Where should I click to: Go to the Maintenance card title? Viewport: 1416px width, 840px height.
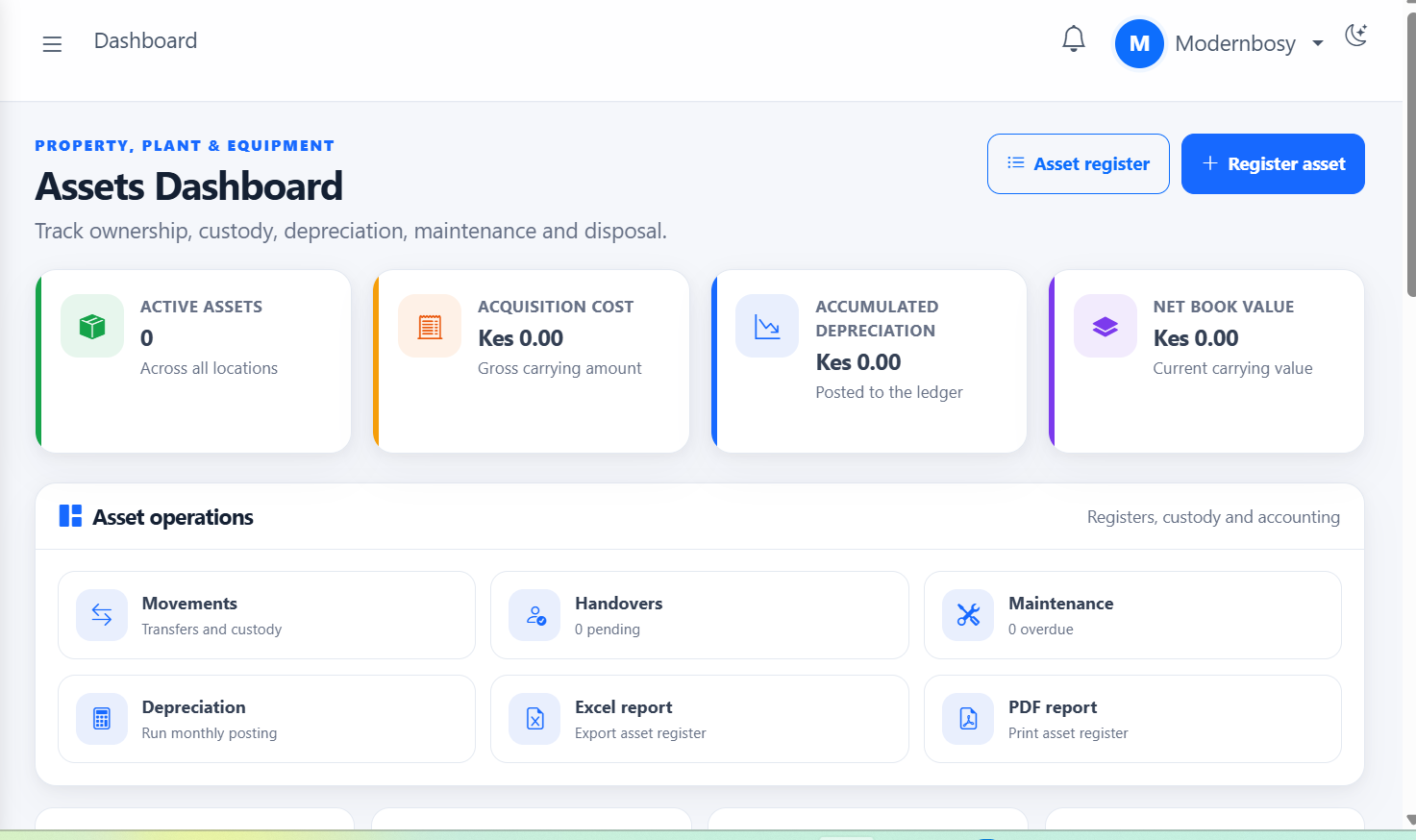click(1060, 604)
